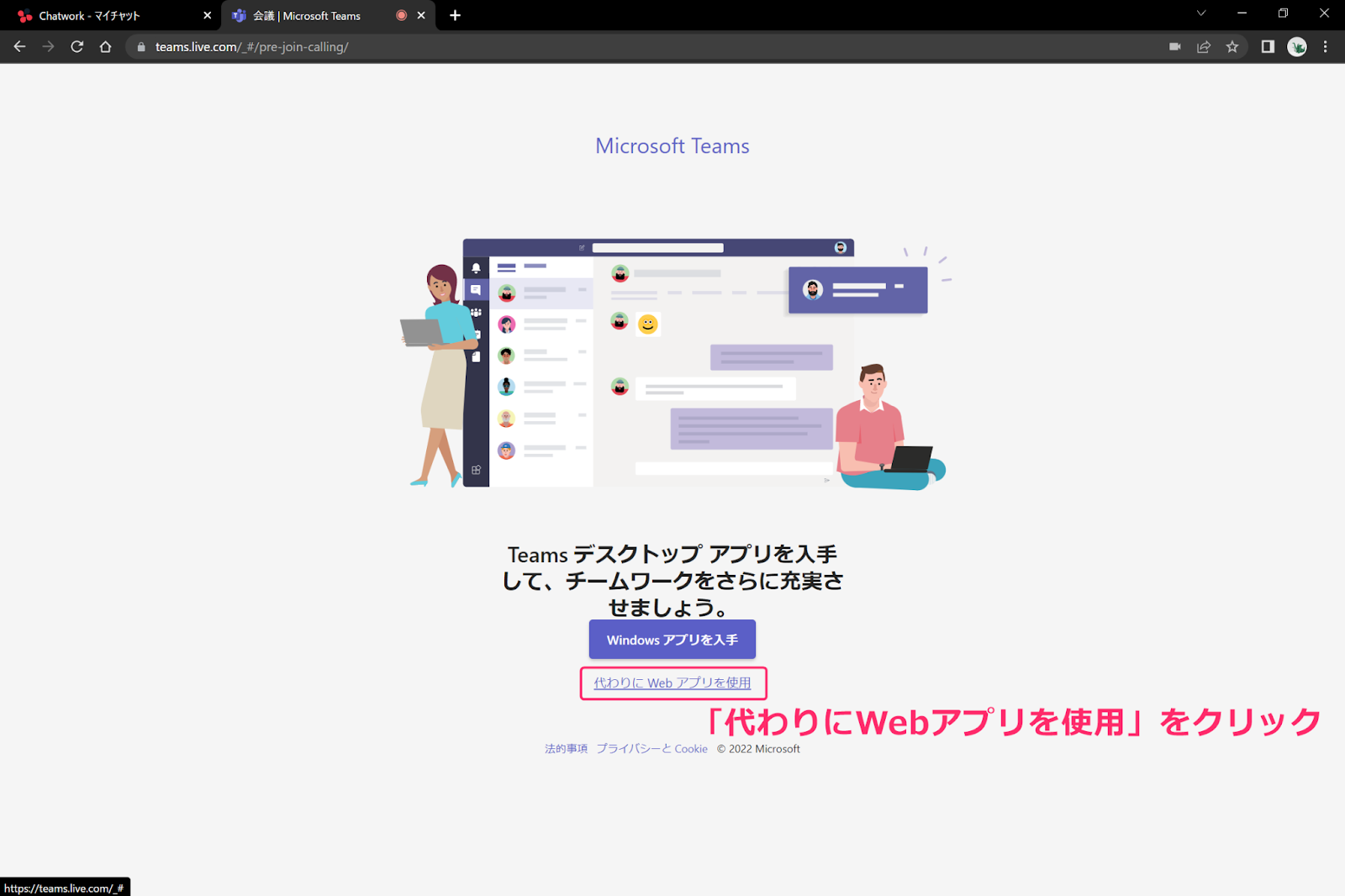Open a new browser tab
The image size is (1345, 896).
[x=455, y=15]
